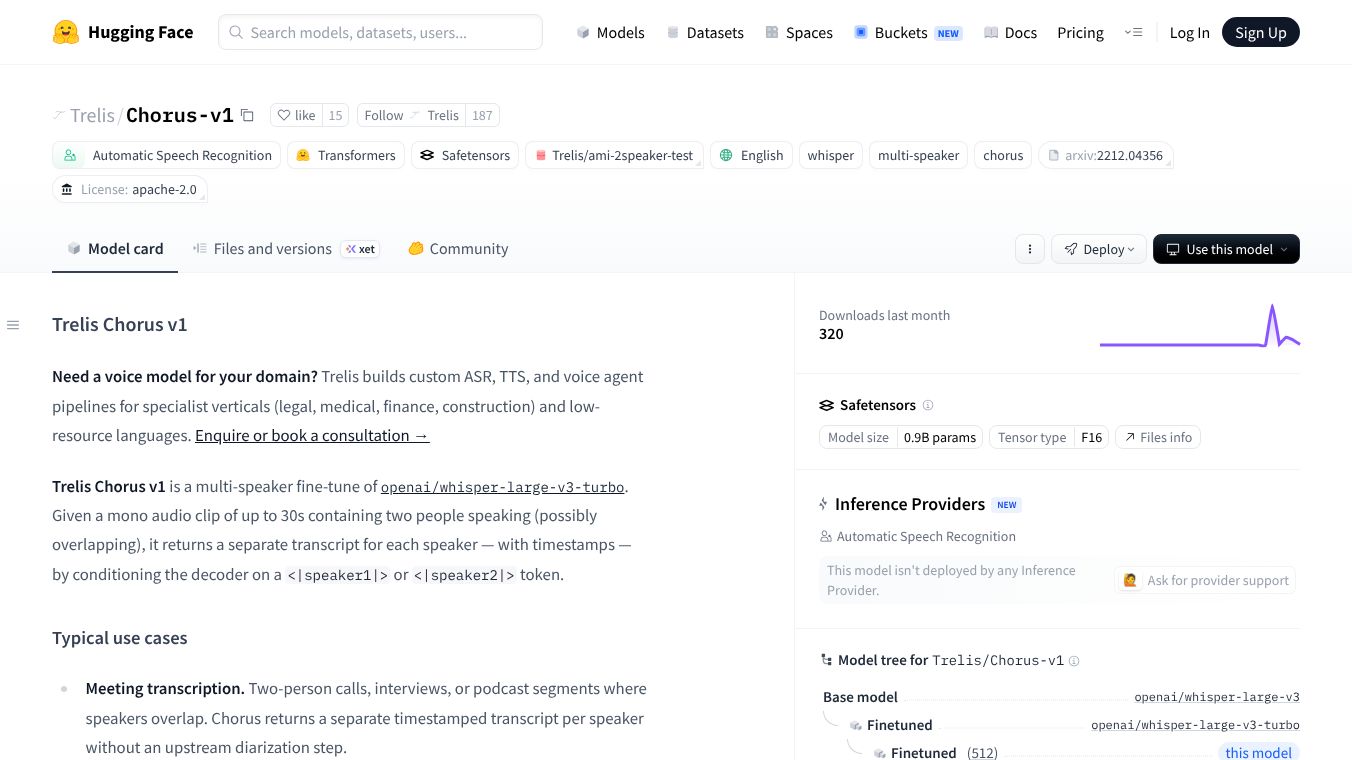This screenshot has height=760, width=1352.
Task: Open the like count 15
Action: (x=335, y=115)
